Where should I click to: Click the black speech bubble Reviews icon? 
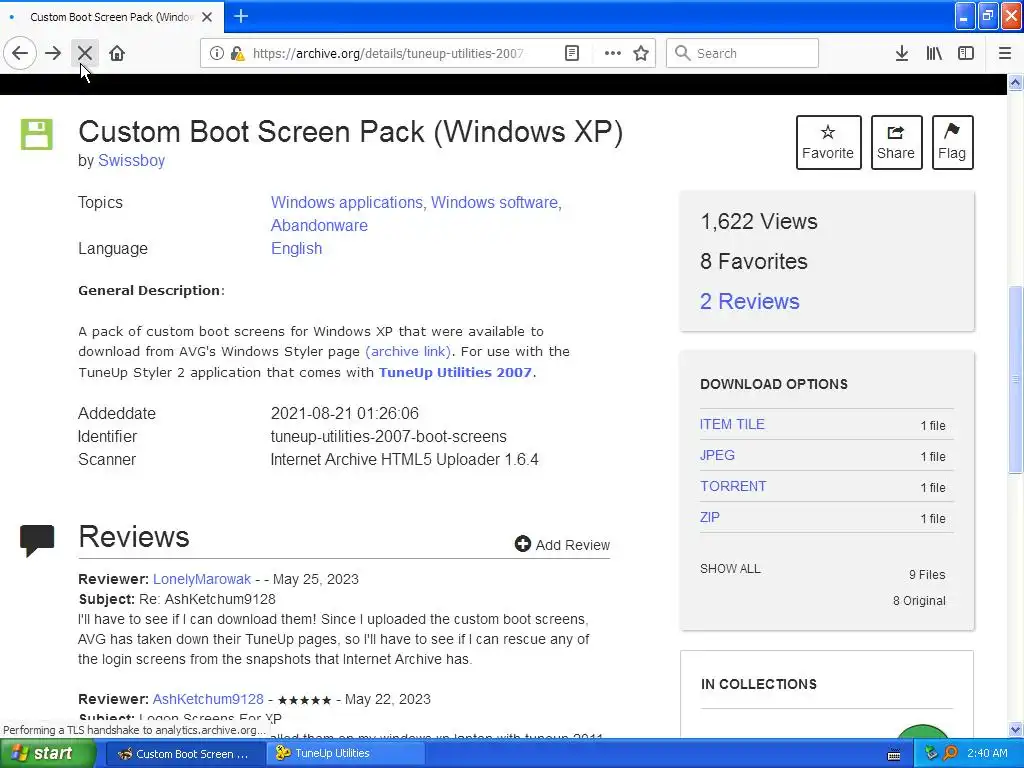tap(37, 540)
